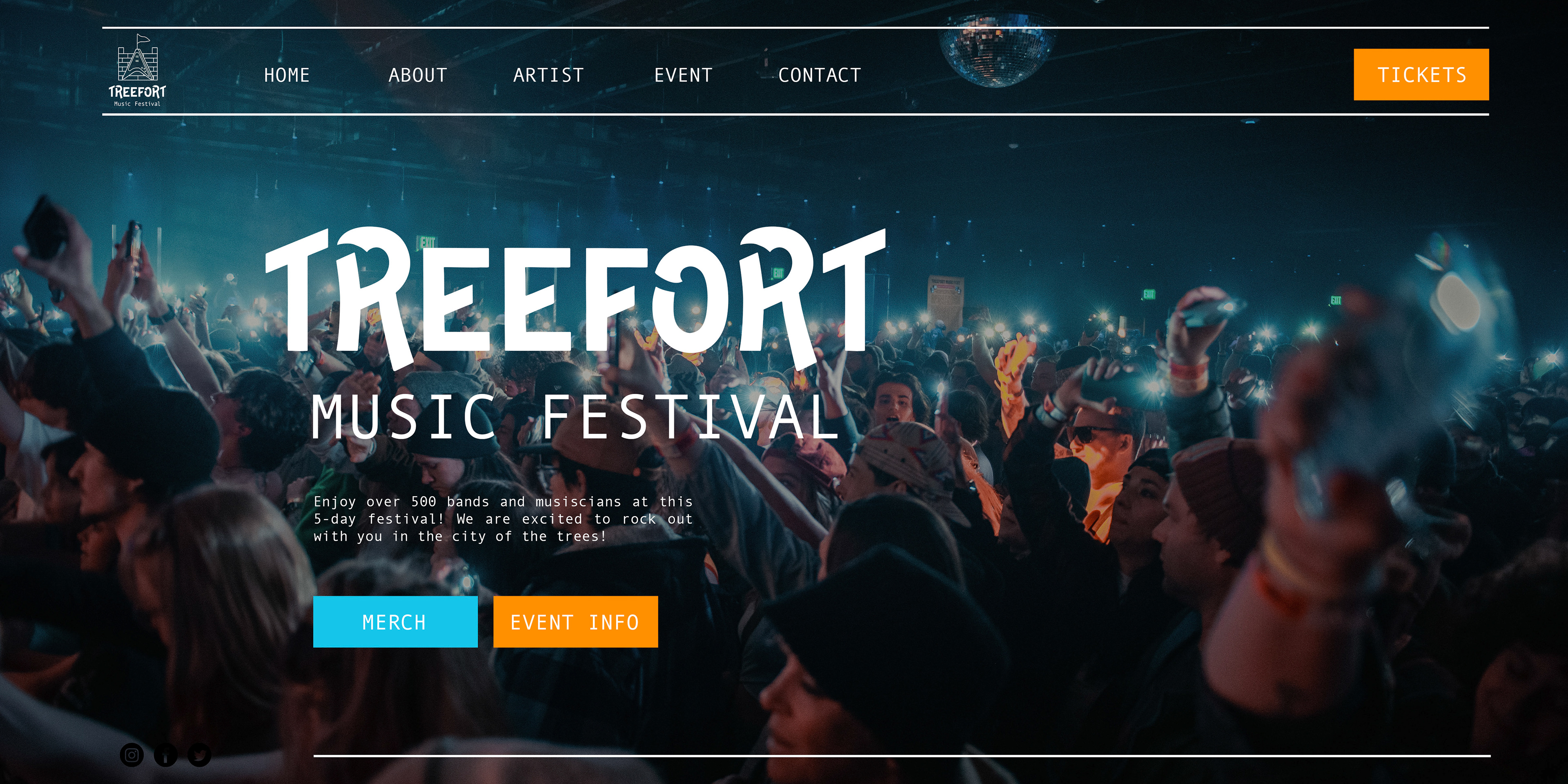Click the green EXIT sign near TREEFORT title
This screenshot has height=784, width=1568.
(427, 243)
